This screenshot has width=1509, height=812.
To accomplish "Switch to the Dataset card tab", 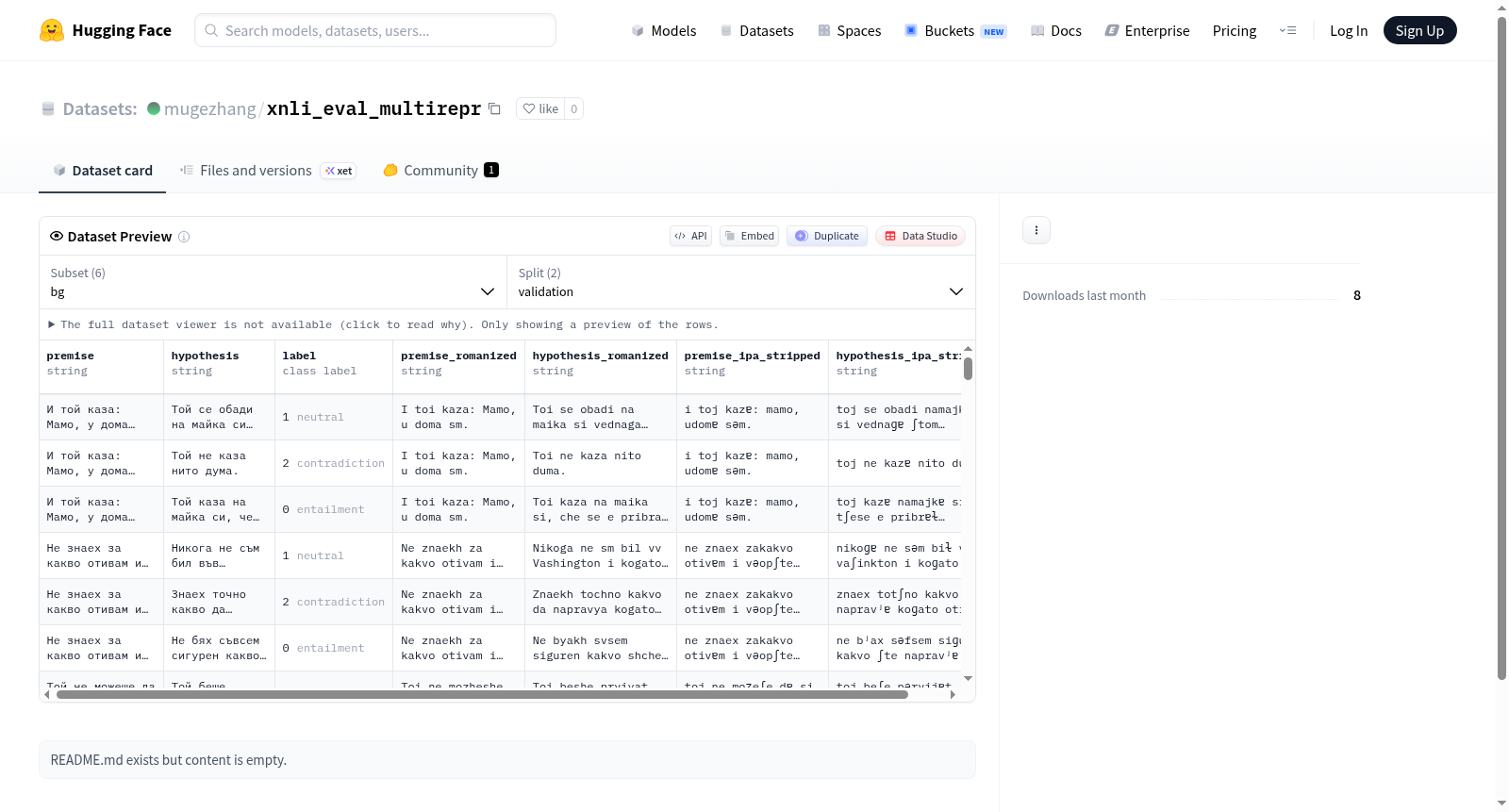I will point(102,171).
